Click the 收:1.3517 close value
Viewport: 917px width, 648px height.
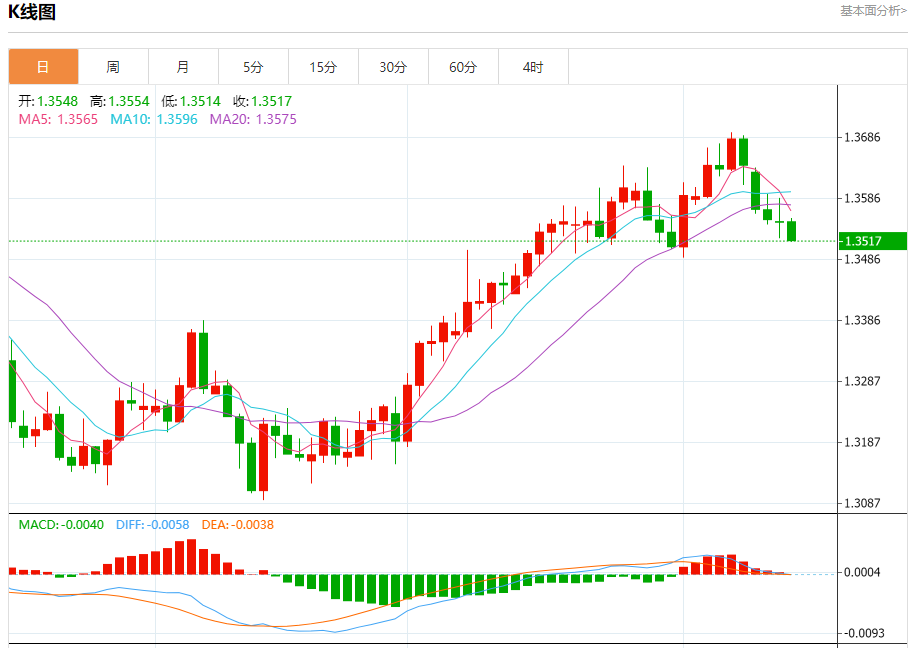pos(263,101)
